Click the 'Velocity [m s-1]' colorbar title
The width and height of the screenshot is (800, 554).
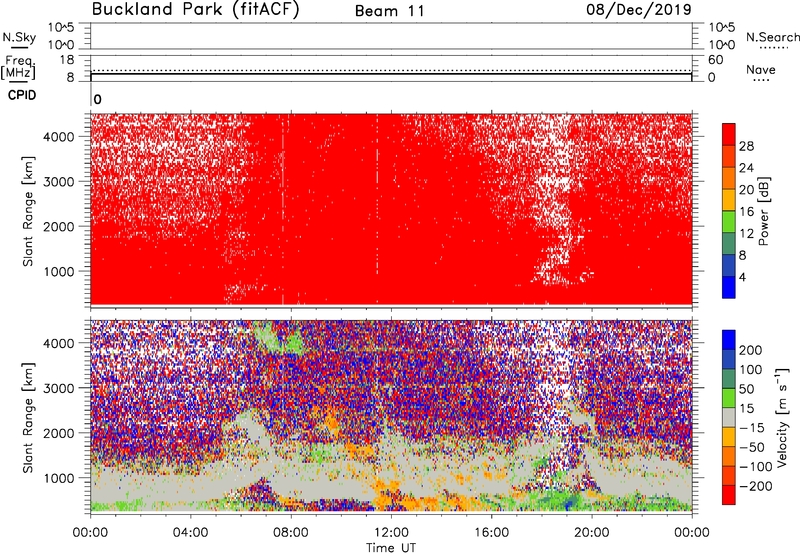point(782,417)
